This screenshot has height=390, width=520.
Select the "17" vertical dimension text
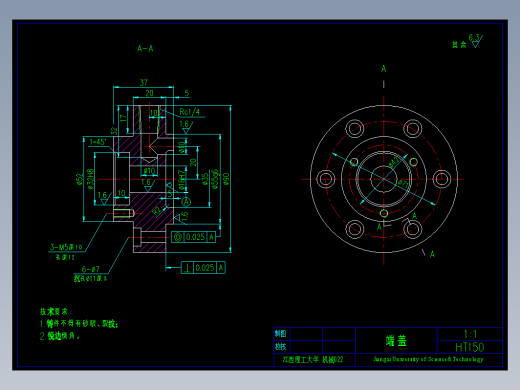(x=123, y=118)
